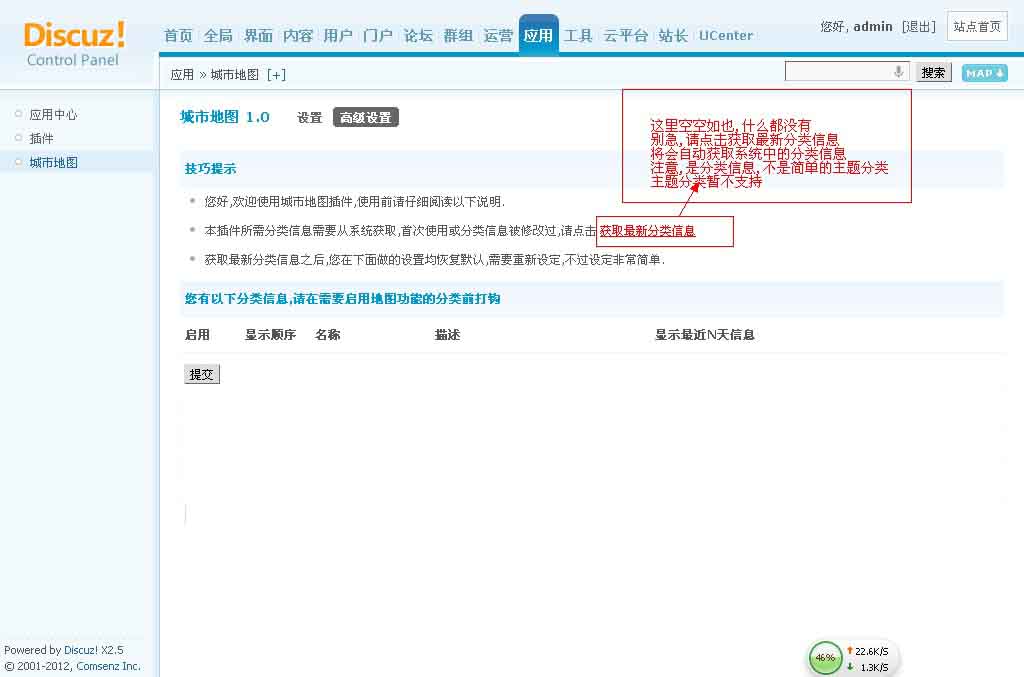Go to the 云平台 tab
The width and height of the screenshot is (1024, 677).
coord(626,35)
